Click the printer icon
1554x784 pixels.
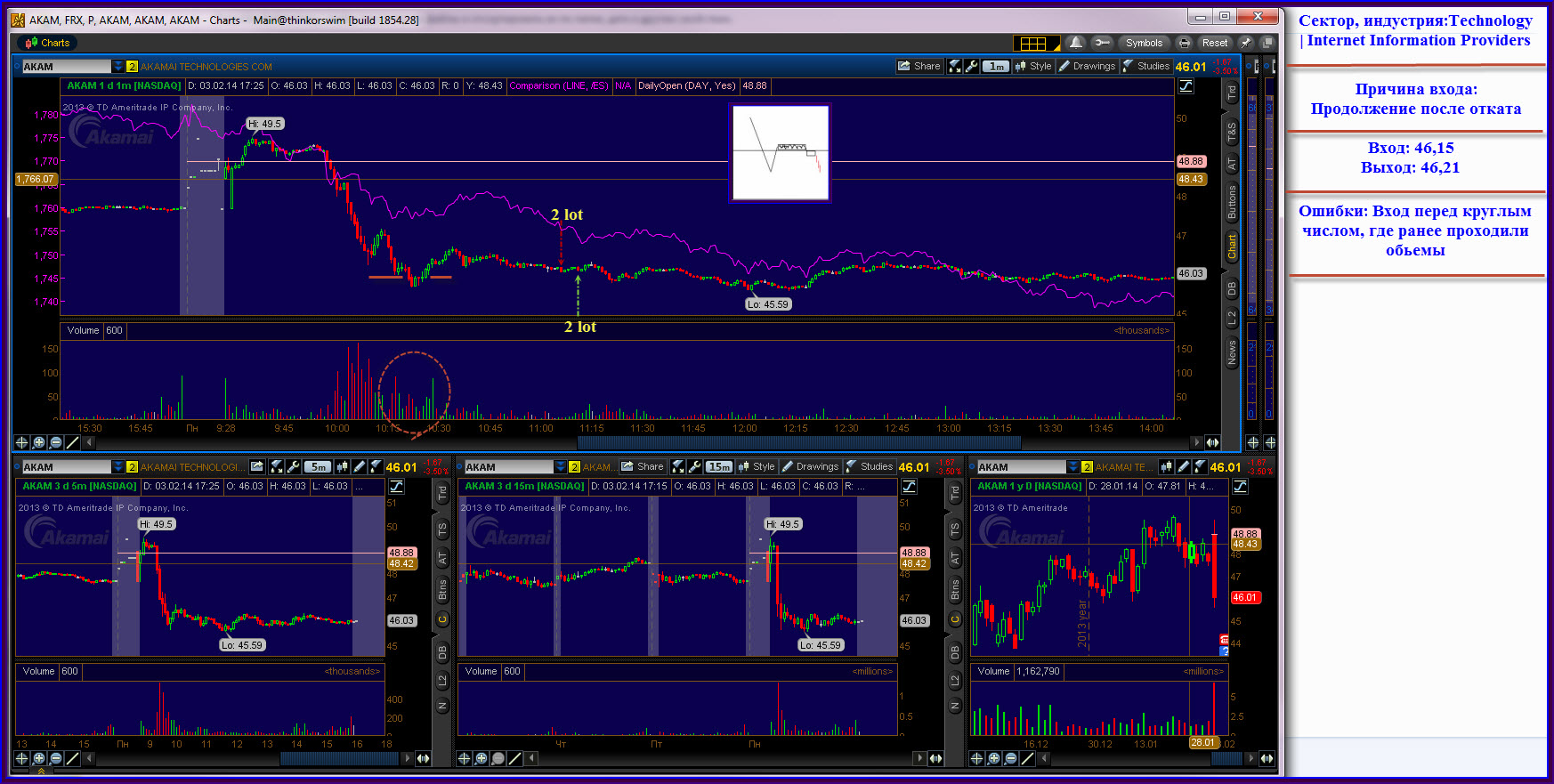(1184, 43)
